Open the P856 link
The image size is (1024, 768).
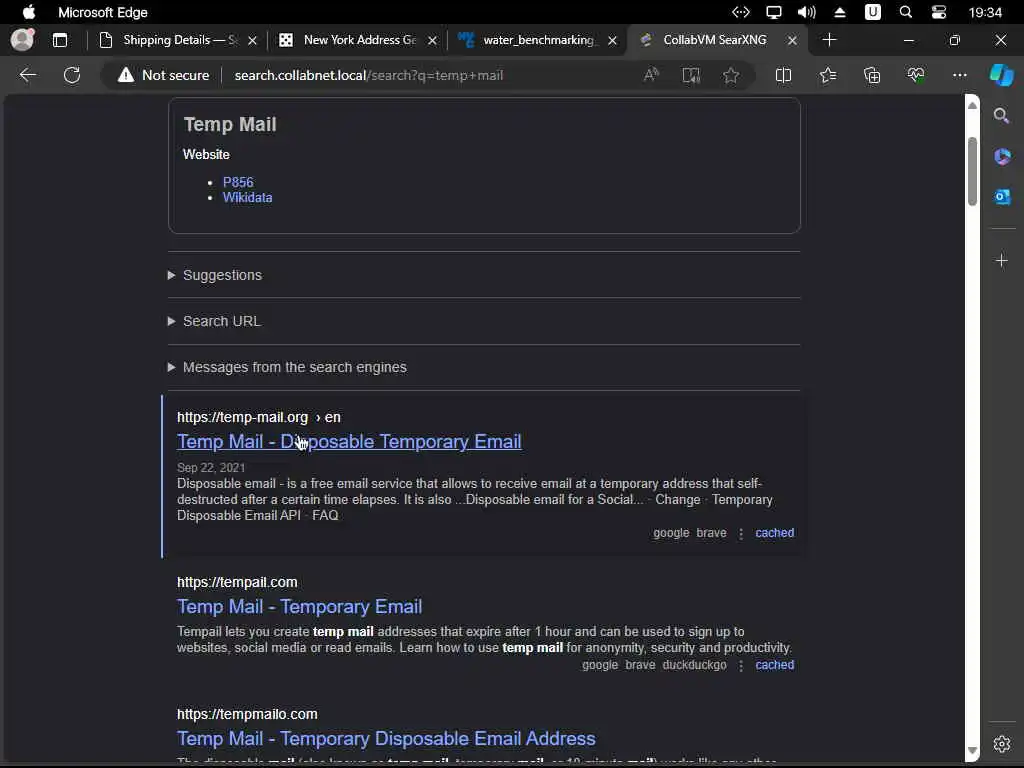(x=238, y=182)
